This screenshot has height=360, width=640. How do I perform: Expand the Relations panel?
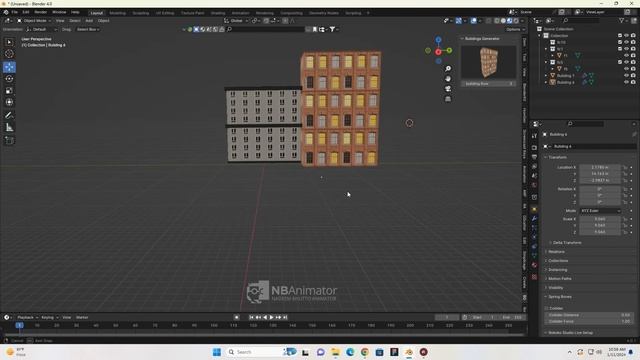click(556, 252)
